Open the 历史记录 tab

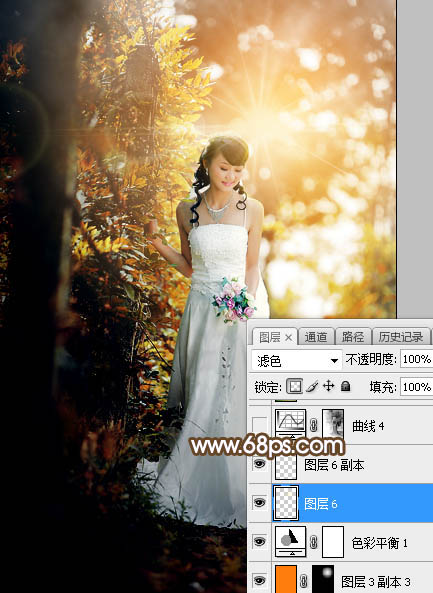(x=400, y=336)
